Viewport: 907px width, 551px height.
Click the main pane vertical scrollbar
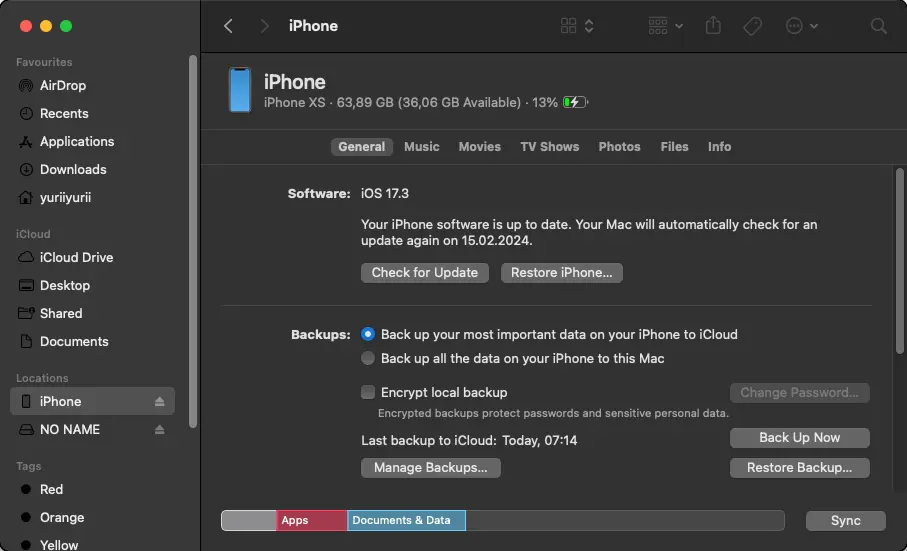(x=899, y=260)
